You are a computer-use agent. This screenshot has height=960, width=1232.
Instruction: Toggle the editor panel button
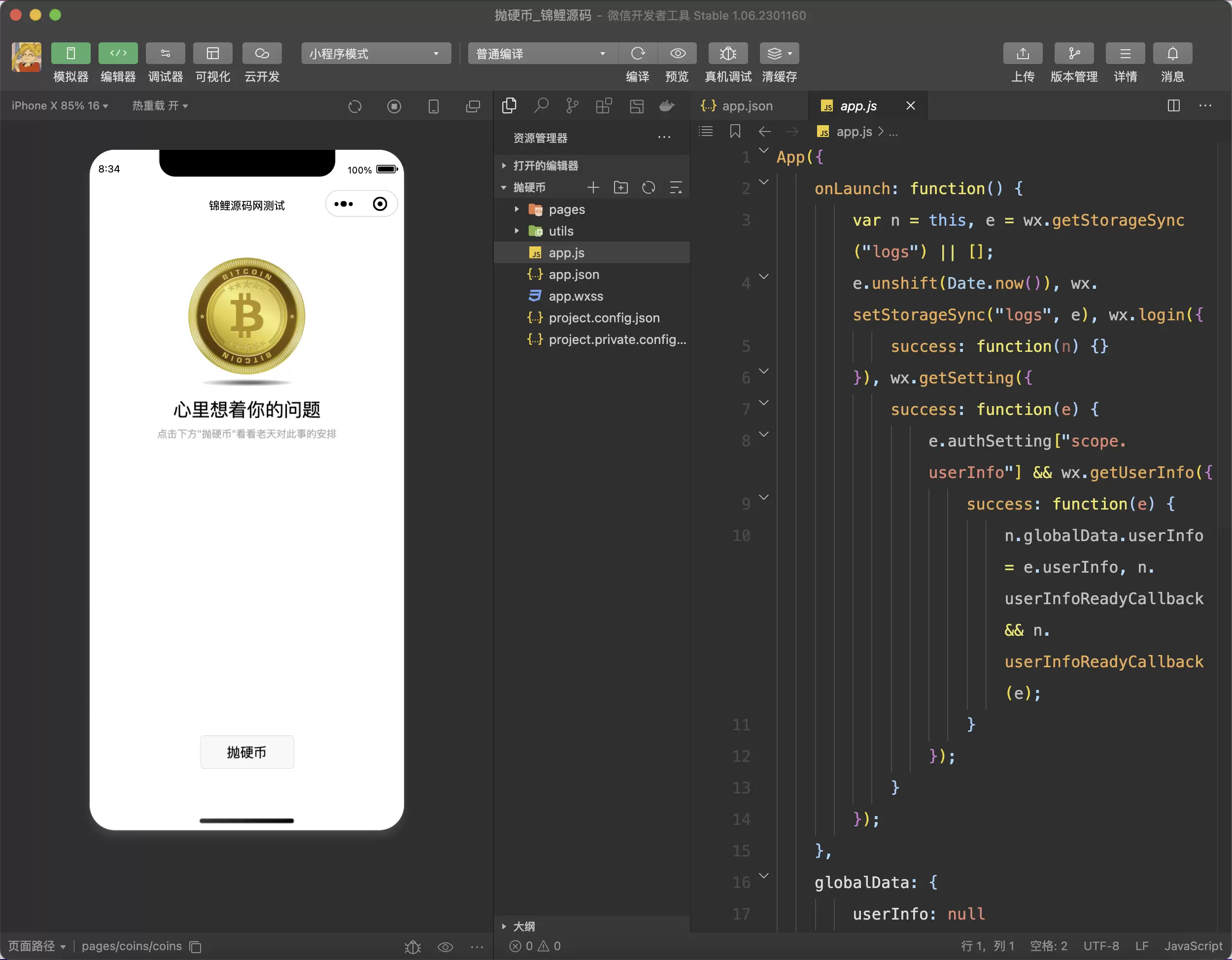[118, 54]
